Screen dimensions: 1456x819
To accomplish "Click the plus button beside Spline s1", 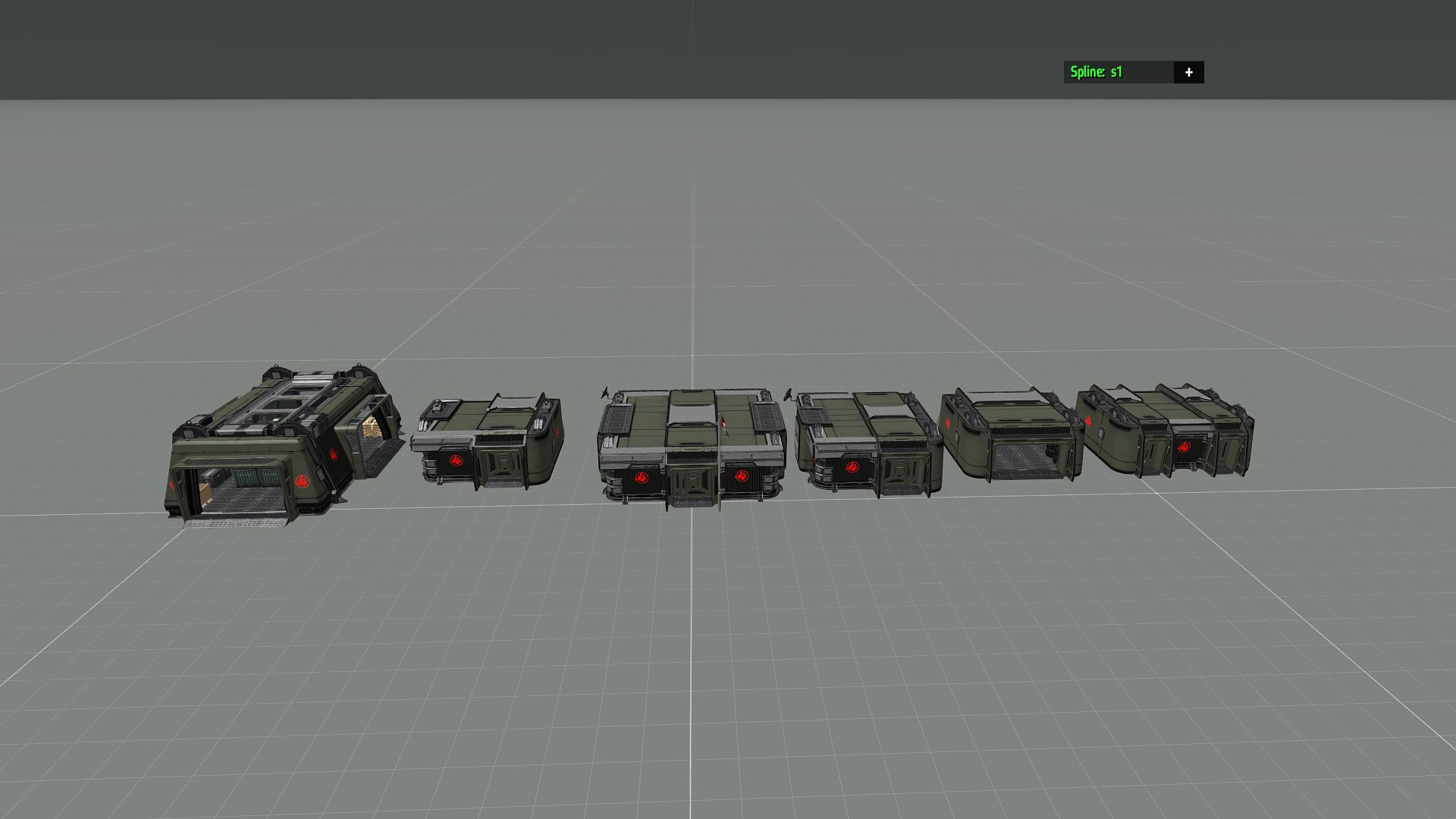I will [1188, 72].
